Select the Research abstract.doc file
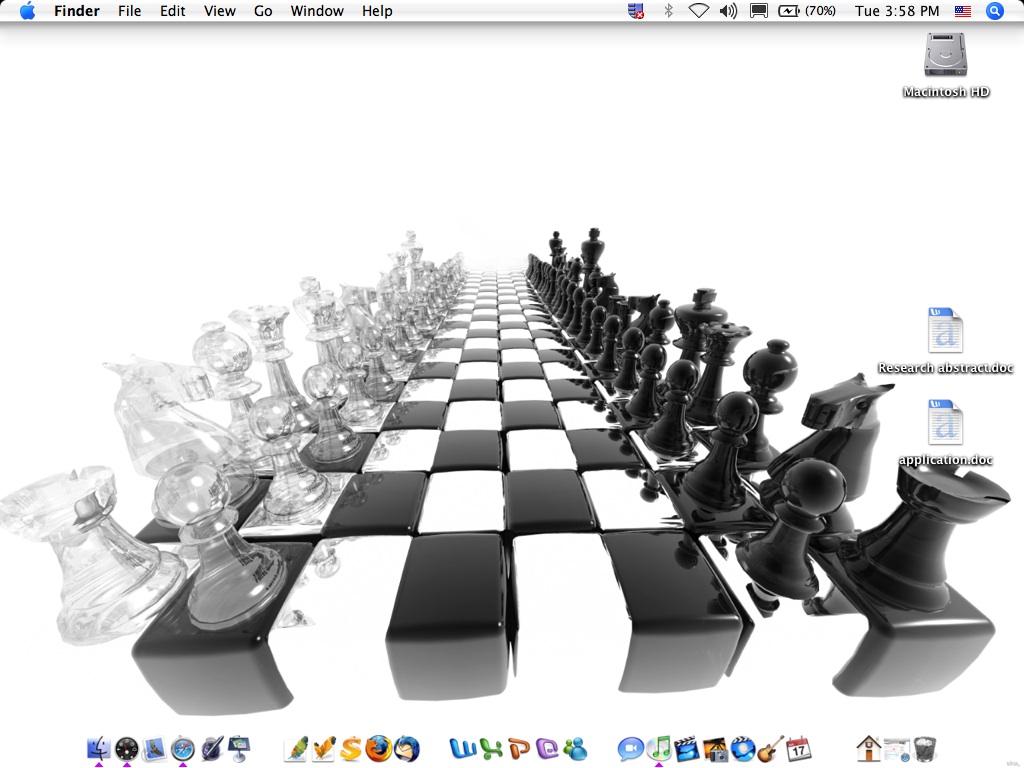Screen dimensions: 1024x768 tap(945, 330)
